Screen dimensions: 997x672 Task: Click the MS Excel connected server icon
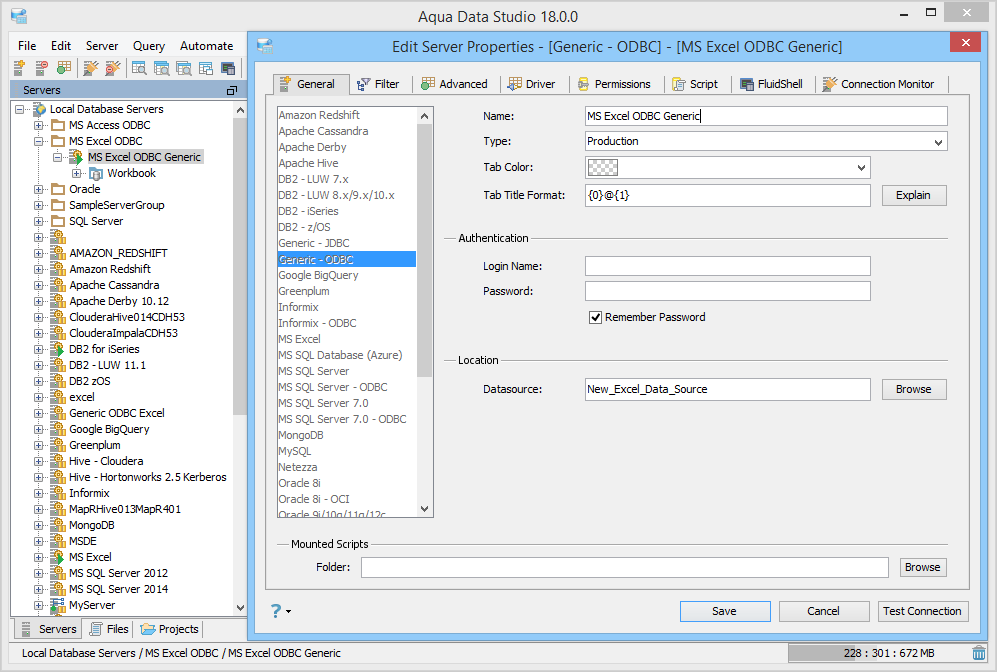[x=58, y=557]
